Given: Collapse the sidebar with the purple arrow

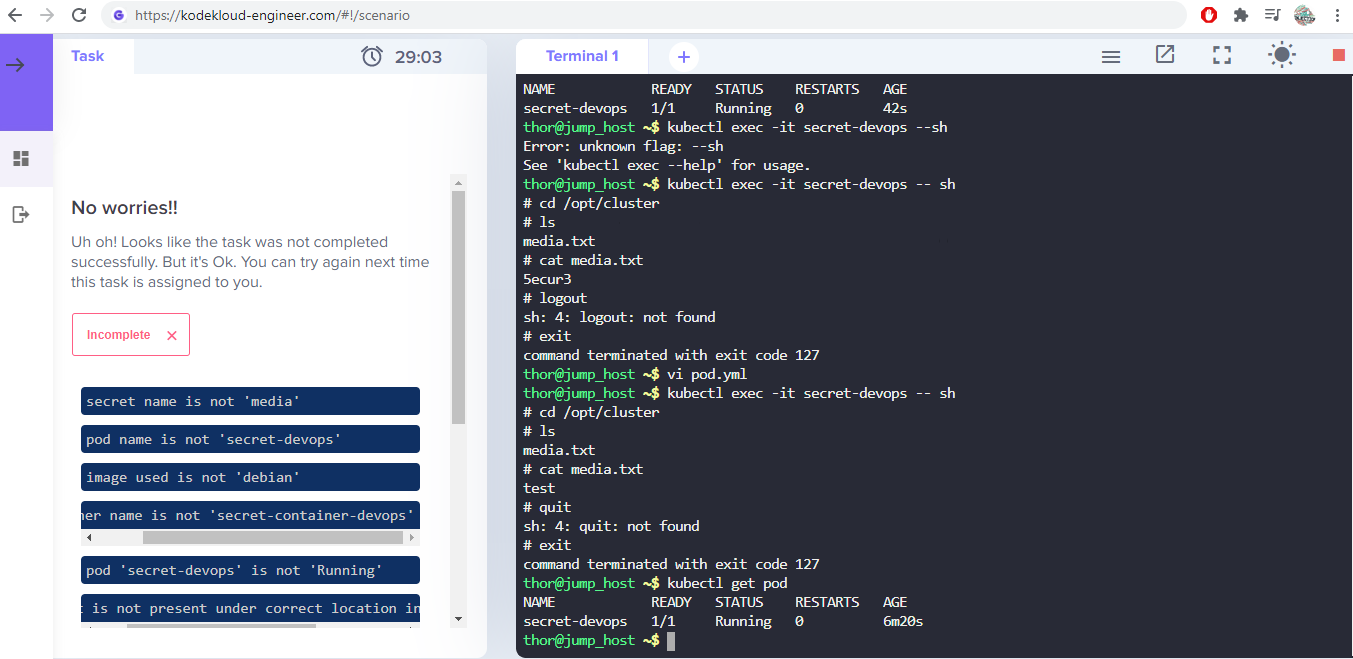Looking at the screenshot, I should pyautogui.click(x=16, y=65).
